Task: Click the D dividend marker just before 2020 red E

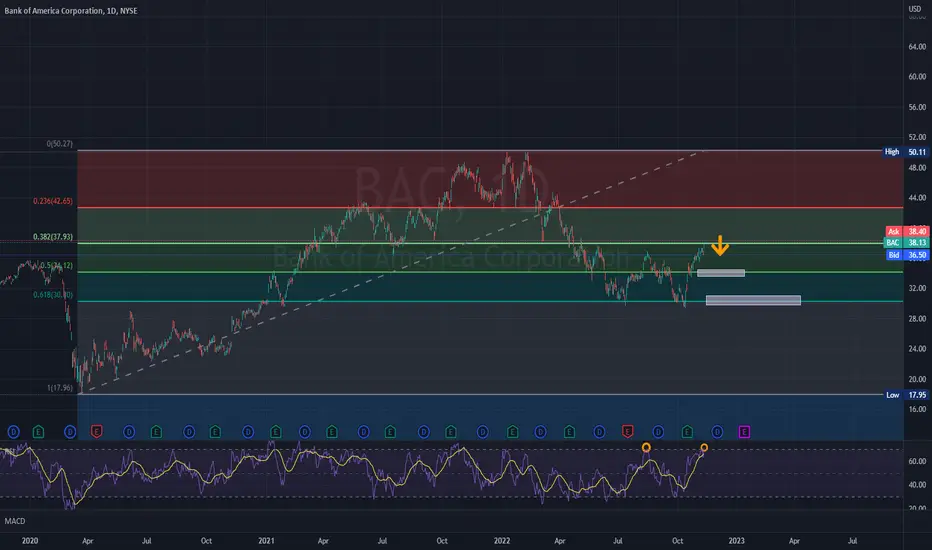Action: pyautogui.click(x=70, y=432)
